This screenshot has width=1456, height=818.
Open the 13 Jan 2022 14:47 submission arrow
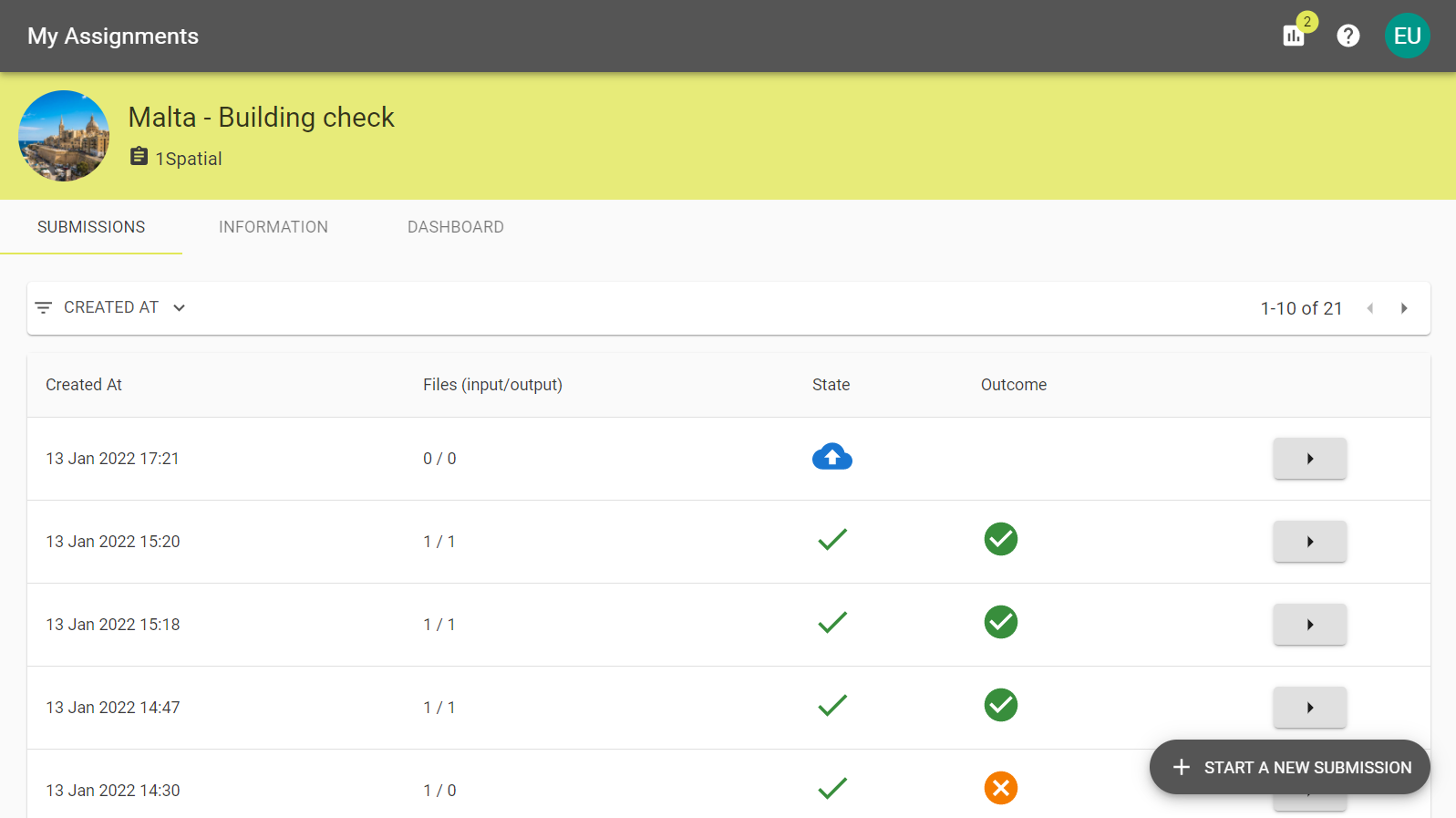[x=1309, y=708]
